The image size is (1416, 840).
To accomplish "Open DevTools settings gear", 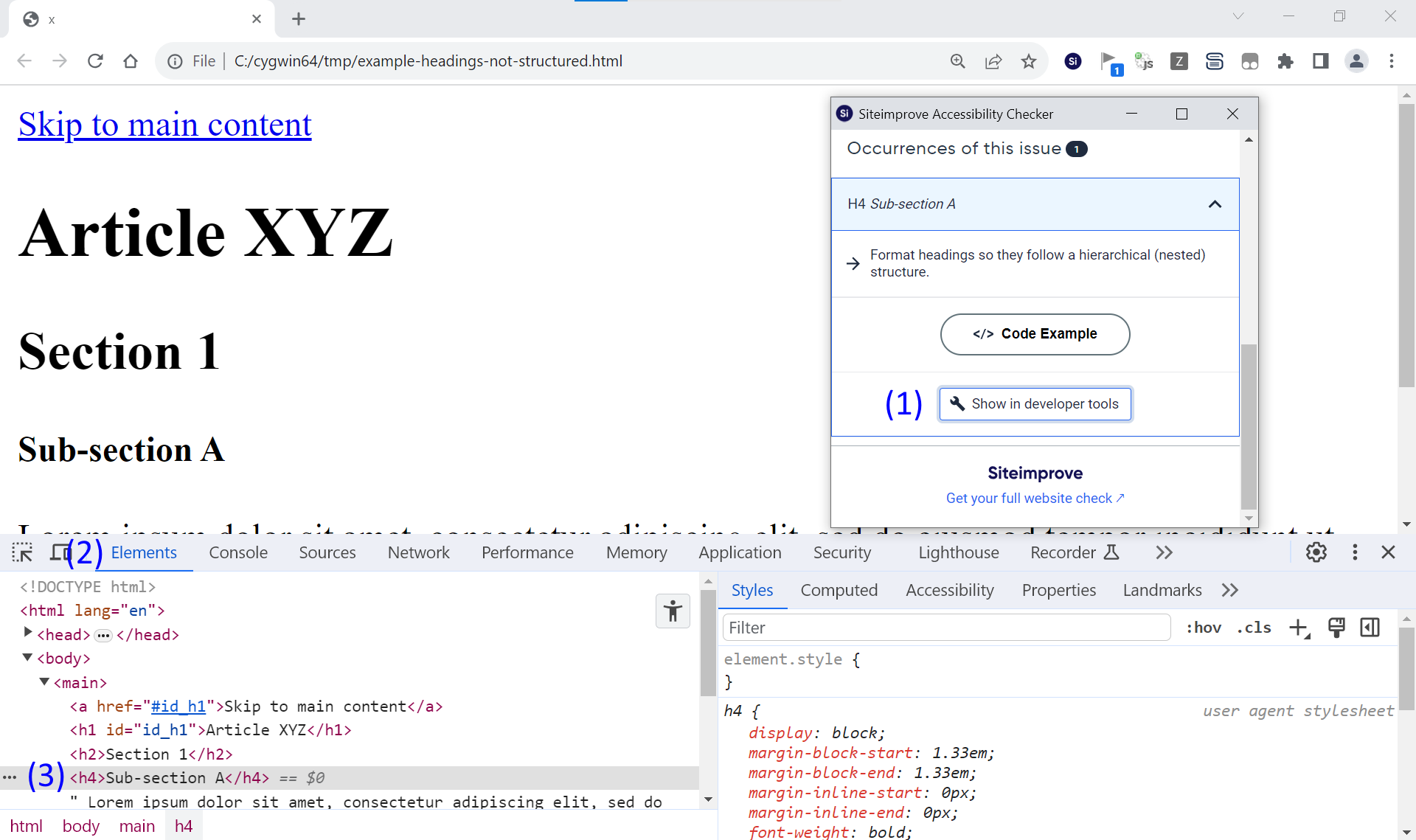I will [1316, 552].
